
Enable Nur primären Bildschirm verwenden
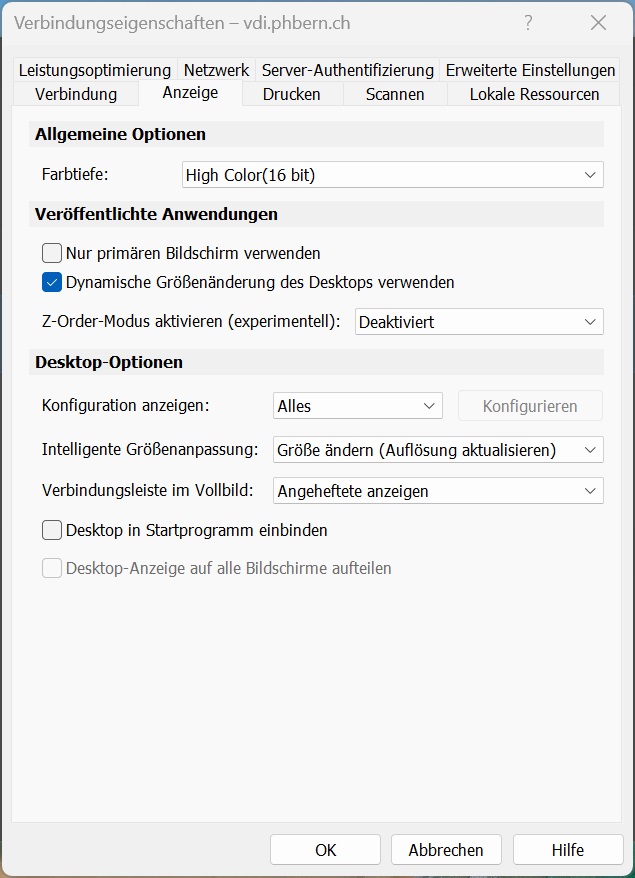(51, 253)
